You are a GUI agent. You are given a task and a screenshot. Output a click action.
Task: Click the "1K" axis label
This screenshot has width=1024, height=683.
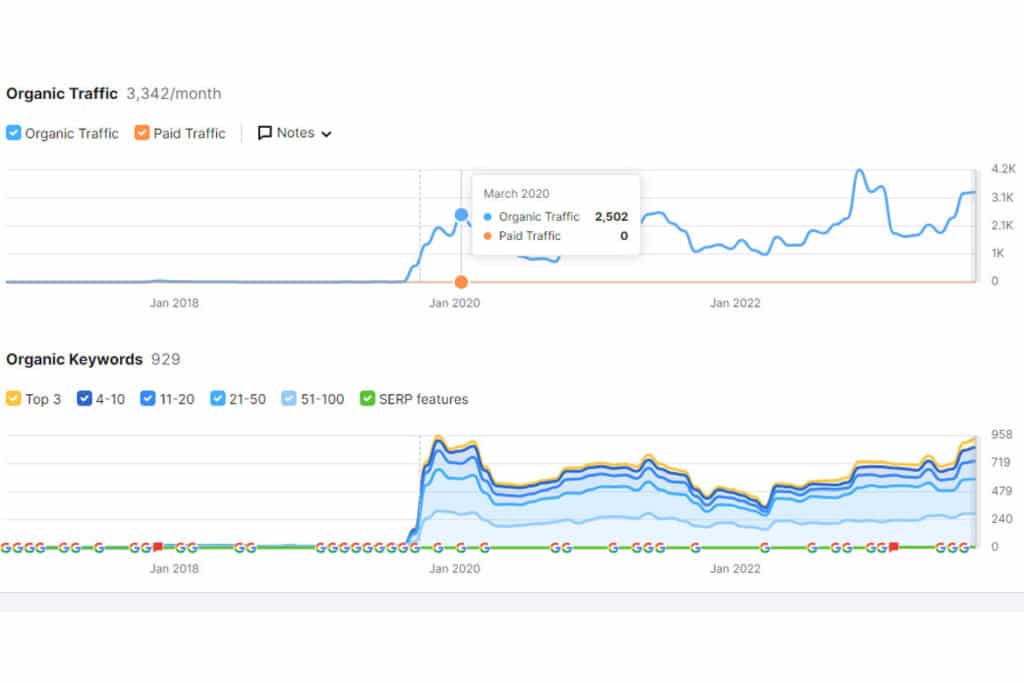point(998,253)
